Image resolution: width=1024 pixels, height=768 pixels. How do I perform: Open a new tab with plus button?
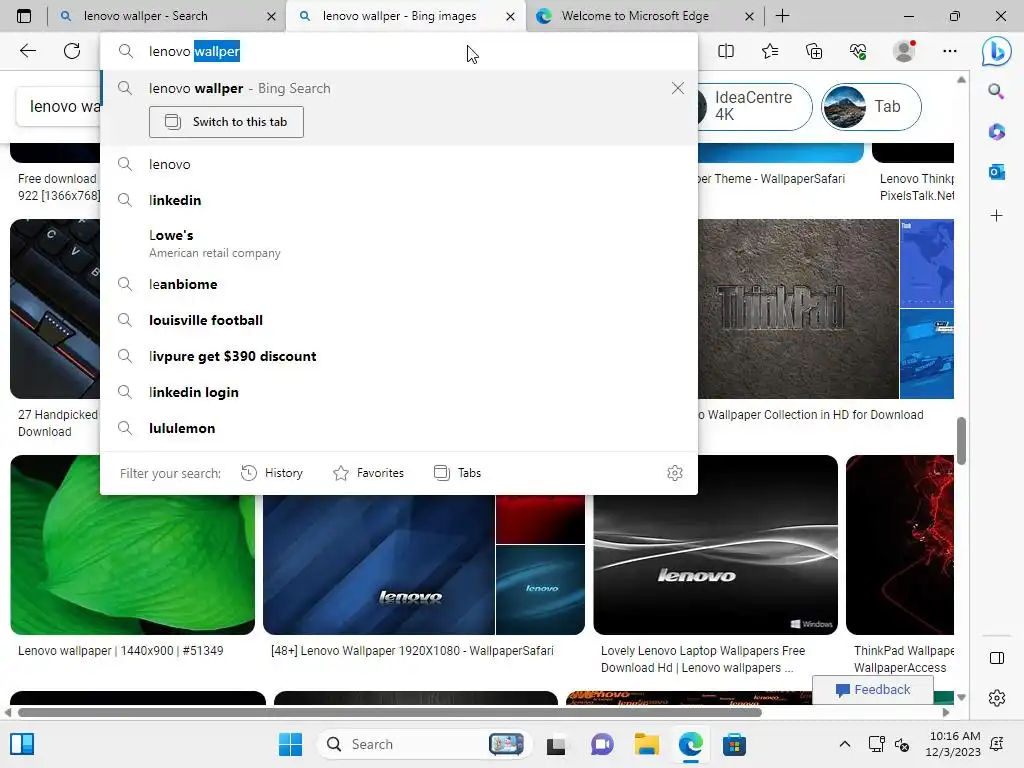point(782,16)
